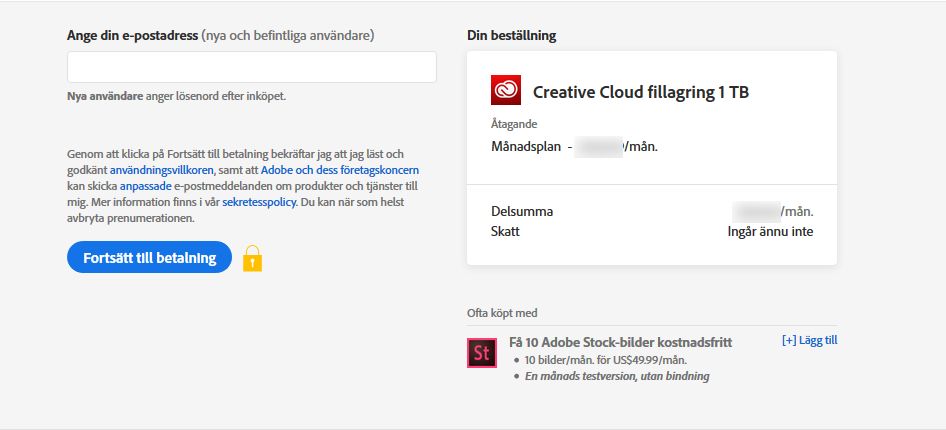Click the Creative Cloud red logo icon
946x430 pixels.
pos(506,90)
